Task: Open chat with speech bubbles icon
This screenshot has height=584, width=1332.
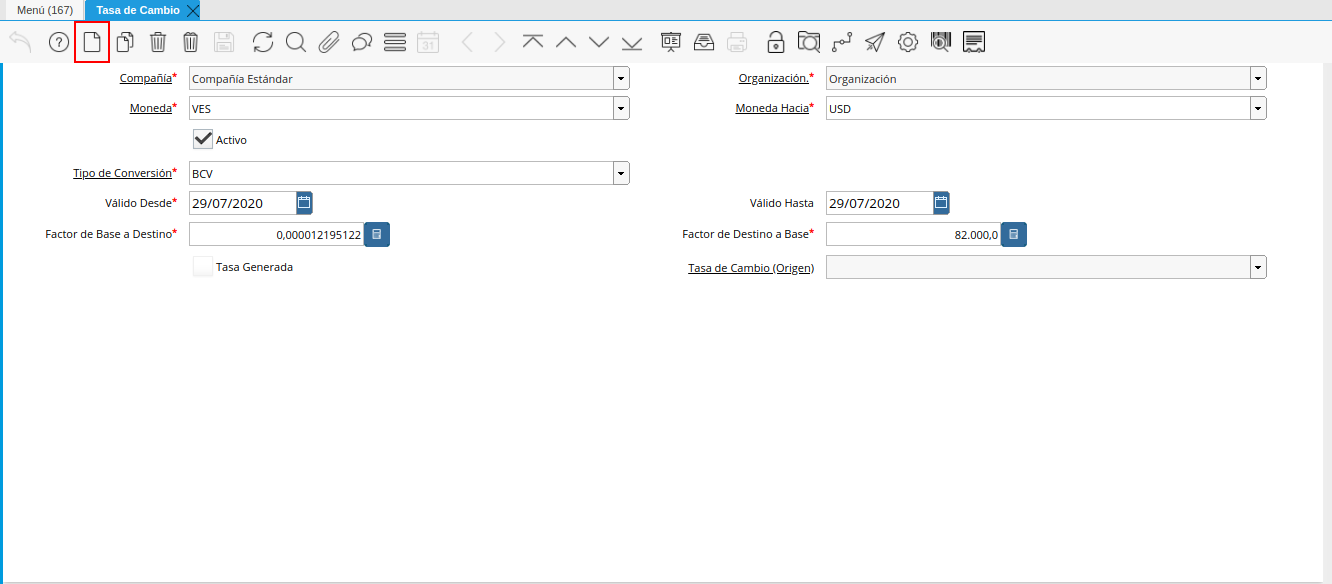Action: coord(362,42)
